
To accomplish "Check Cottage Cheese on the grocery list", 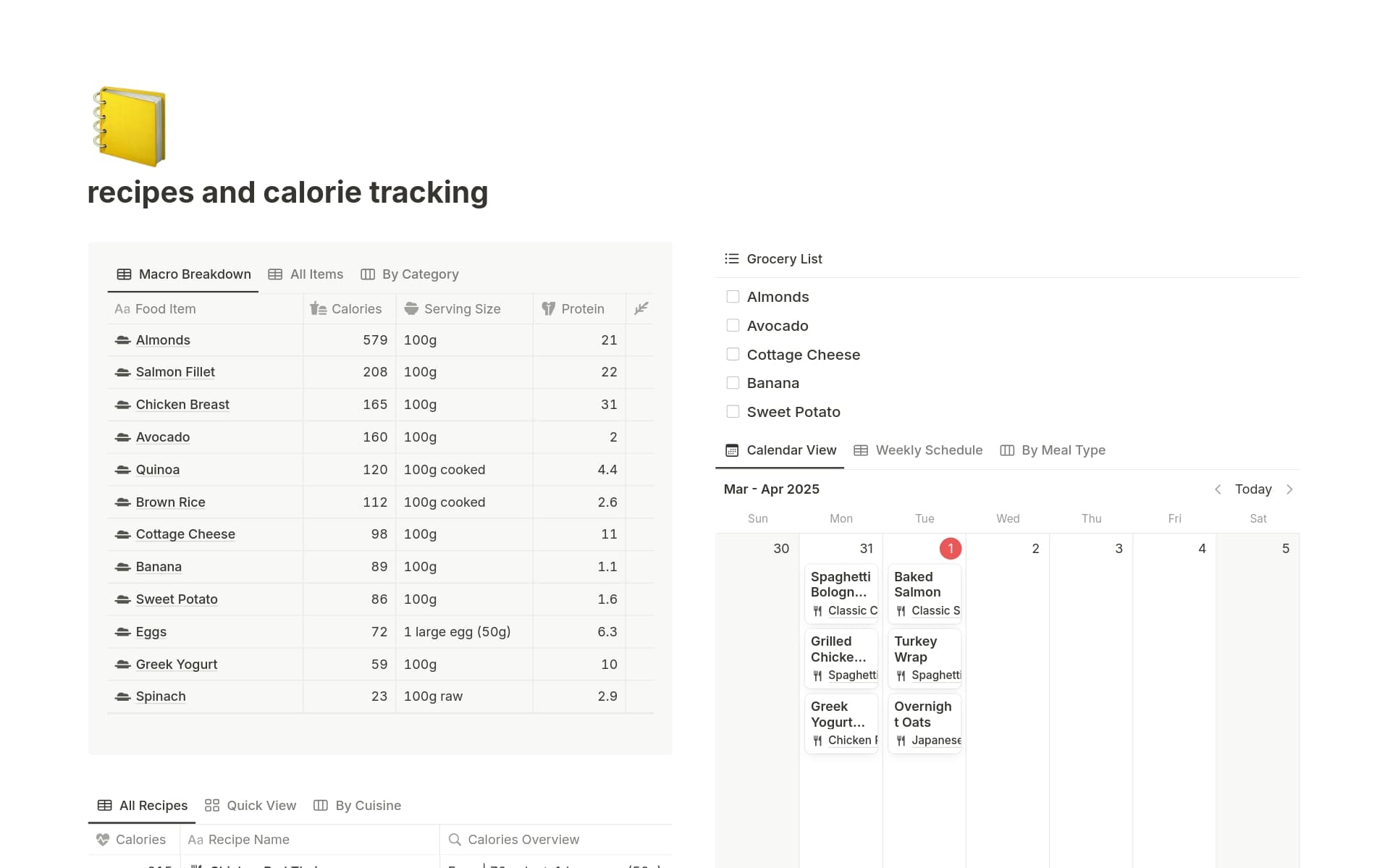I will click(x=733, y=354).
